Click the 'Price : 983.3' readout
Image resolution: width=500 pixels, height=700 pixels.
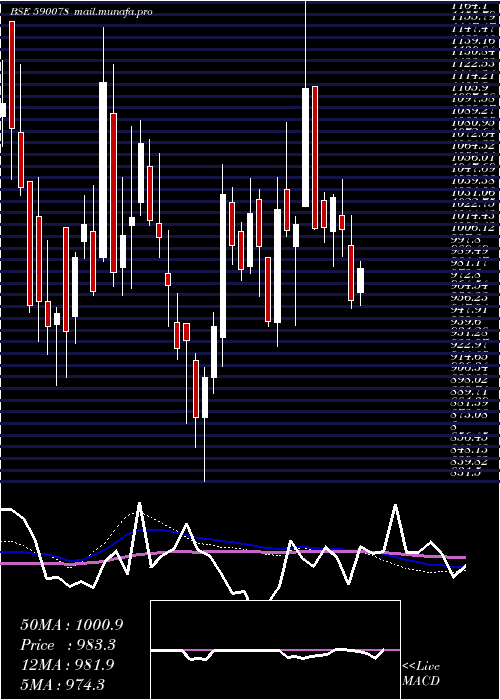tap(68, 645)
